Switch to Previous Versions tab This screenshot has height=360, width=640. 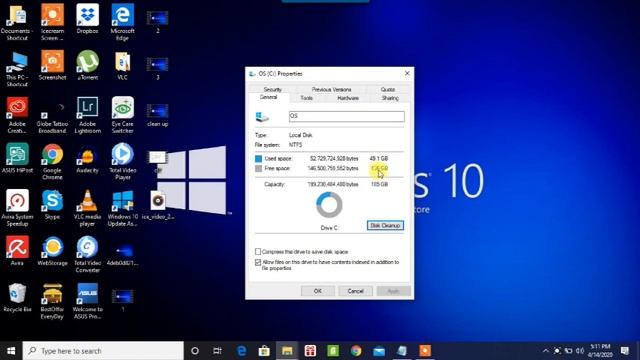331,89
